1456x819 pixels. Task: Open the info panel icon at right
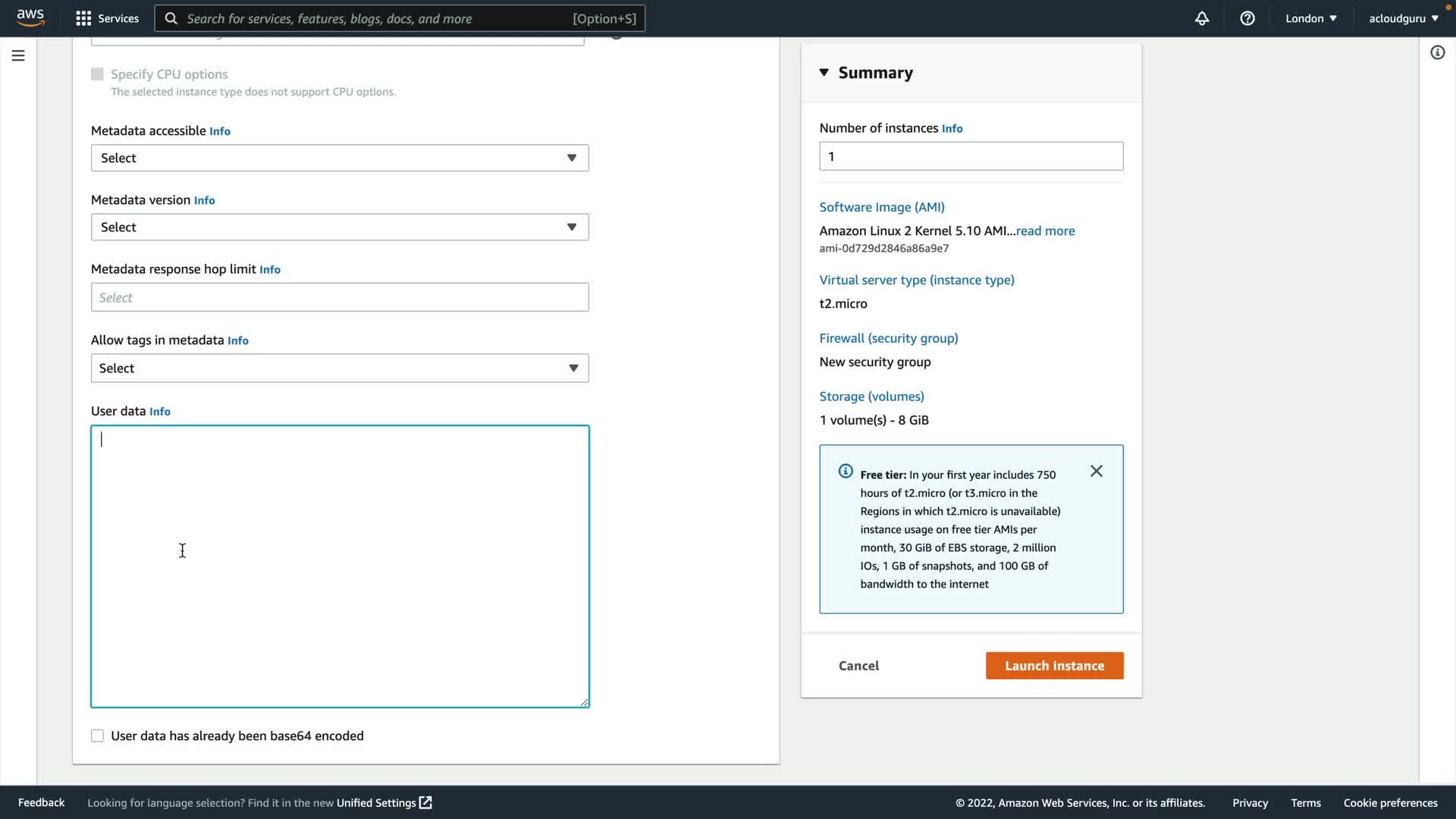coord(1437,52)
